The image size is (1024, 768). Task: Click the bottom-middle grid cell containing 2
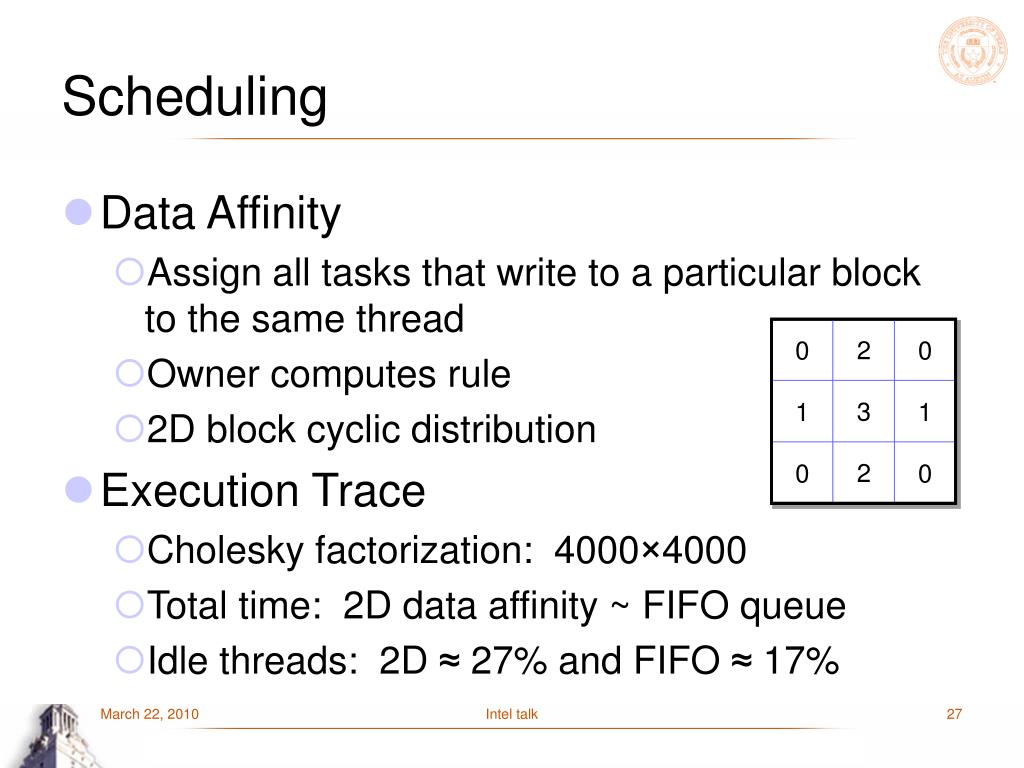863,473
